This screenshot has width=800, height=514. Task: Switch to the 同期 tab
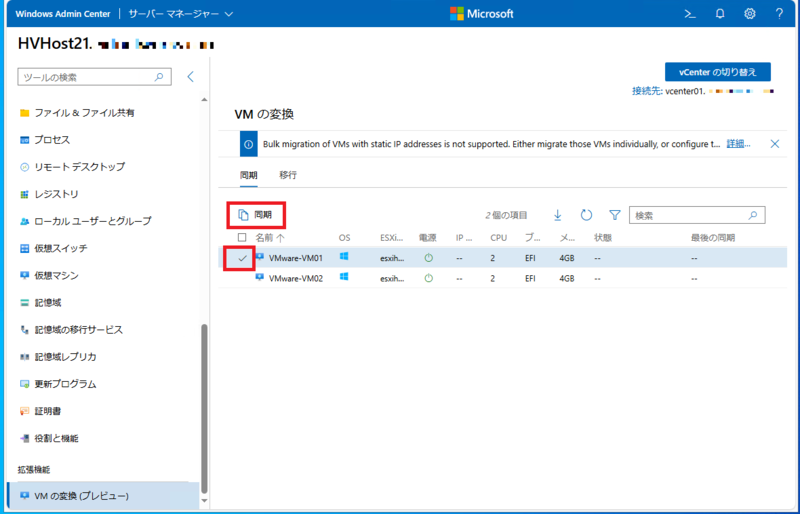pyautogui.click(x=248, y=175)
